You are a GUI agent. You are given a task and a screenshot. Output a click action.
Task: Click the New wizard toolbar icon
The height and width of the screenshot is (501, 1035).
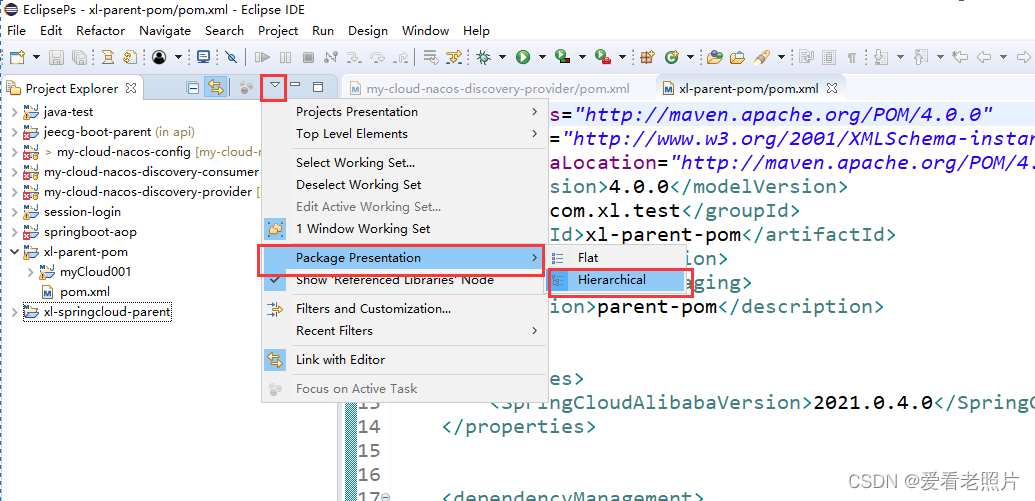tap(17, 57)
